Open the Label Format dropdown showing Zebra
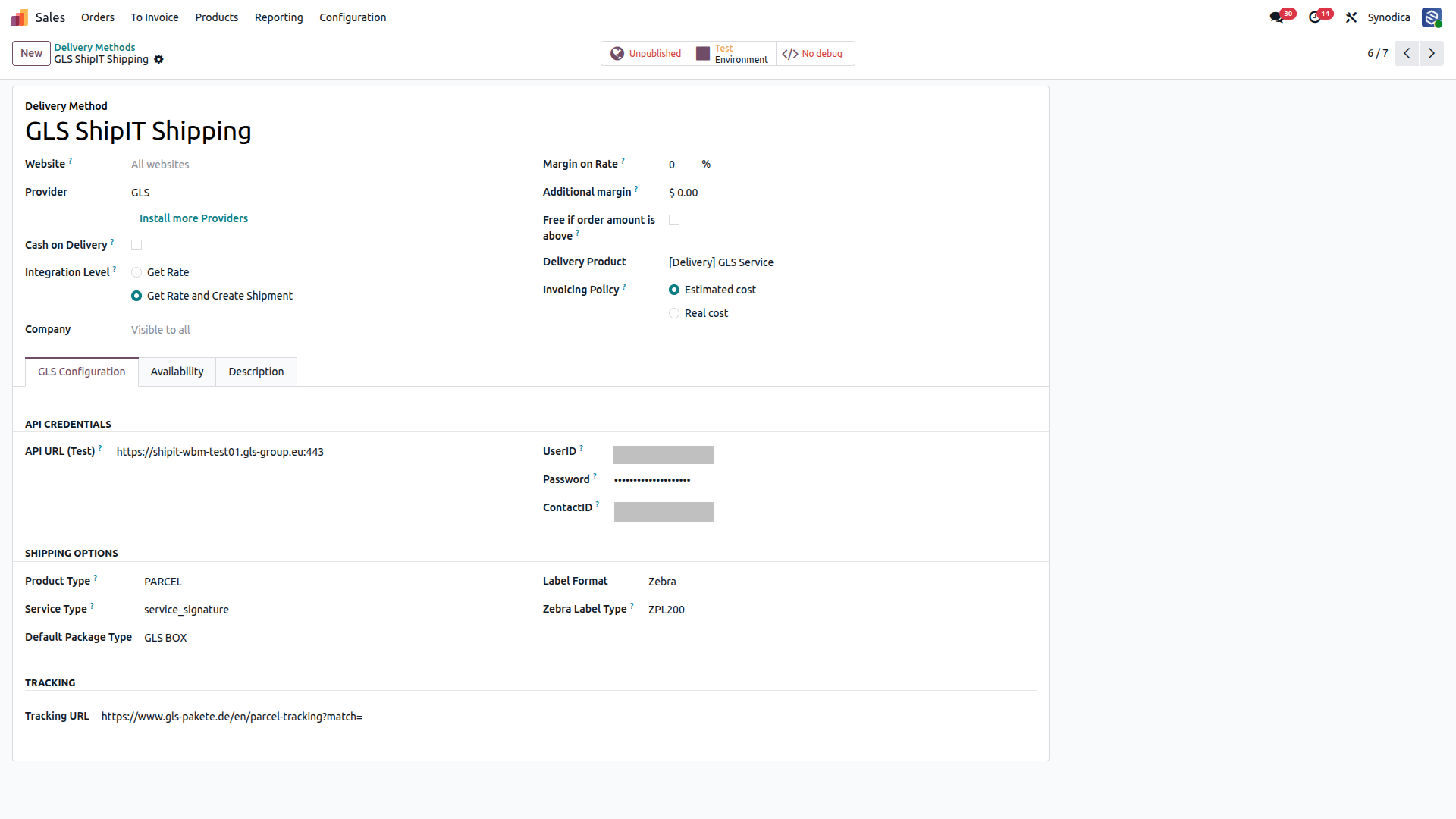 click(x=842, y=582)
